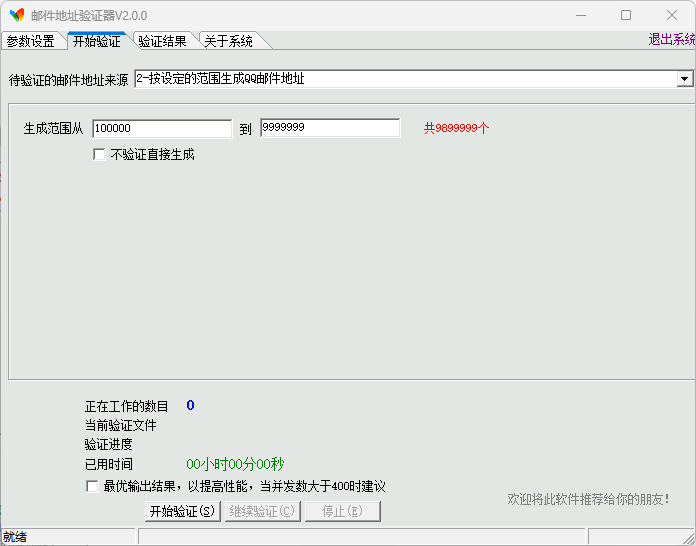
Task: Open the 关于系统 tab
Action: (229, 41)
